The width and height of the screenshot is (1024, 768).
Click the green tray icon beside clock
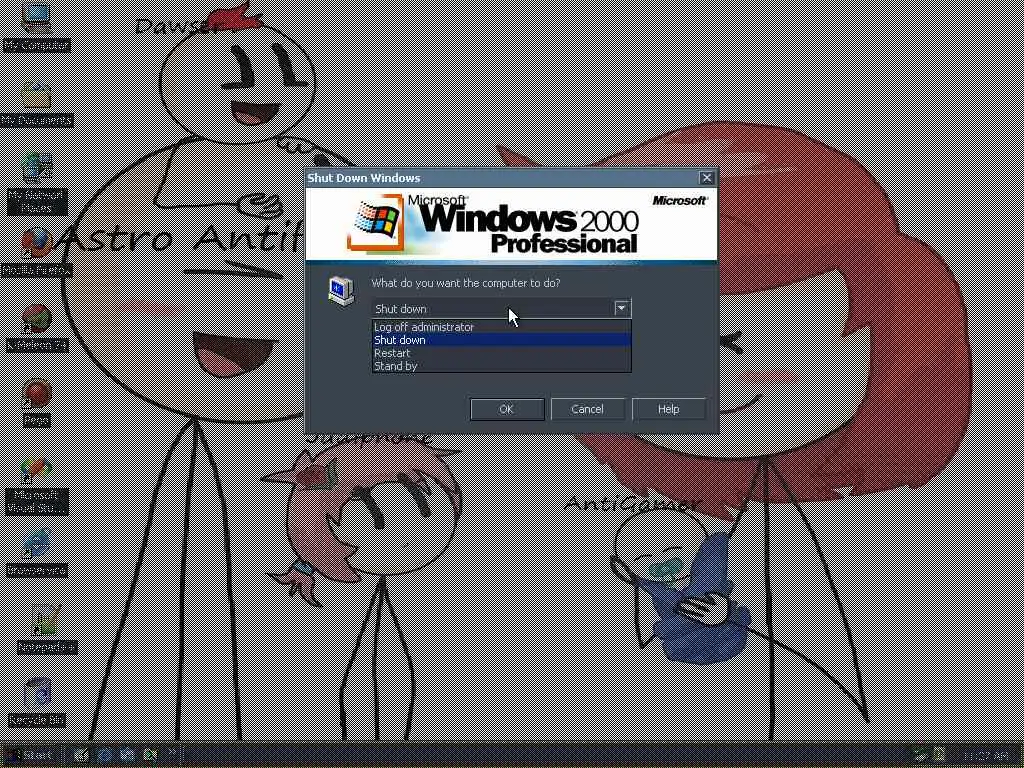[x=939, y=756]
